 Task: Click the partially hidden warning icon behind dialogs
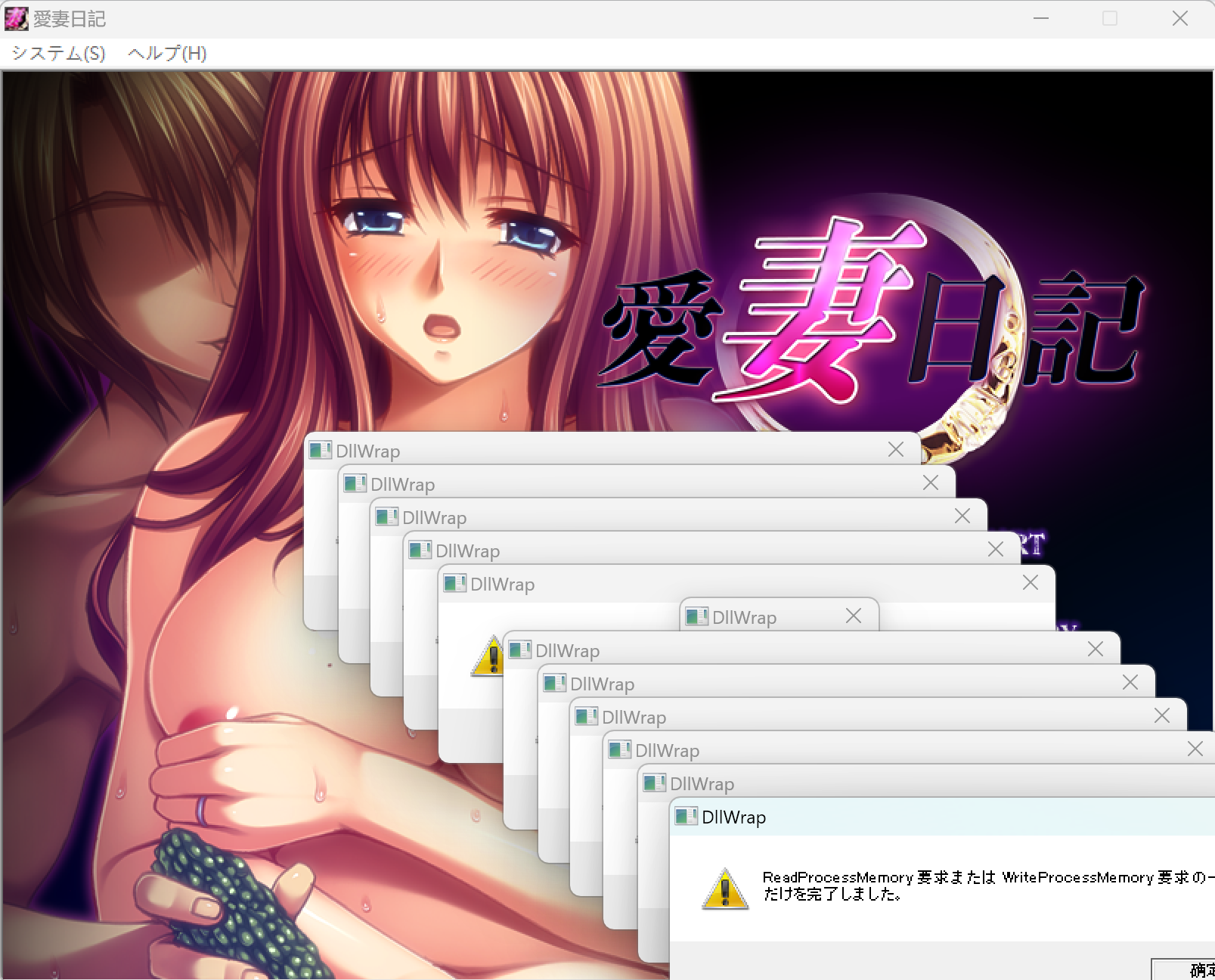pyautogui.click(x=488, y=656)
